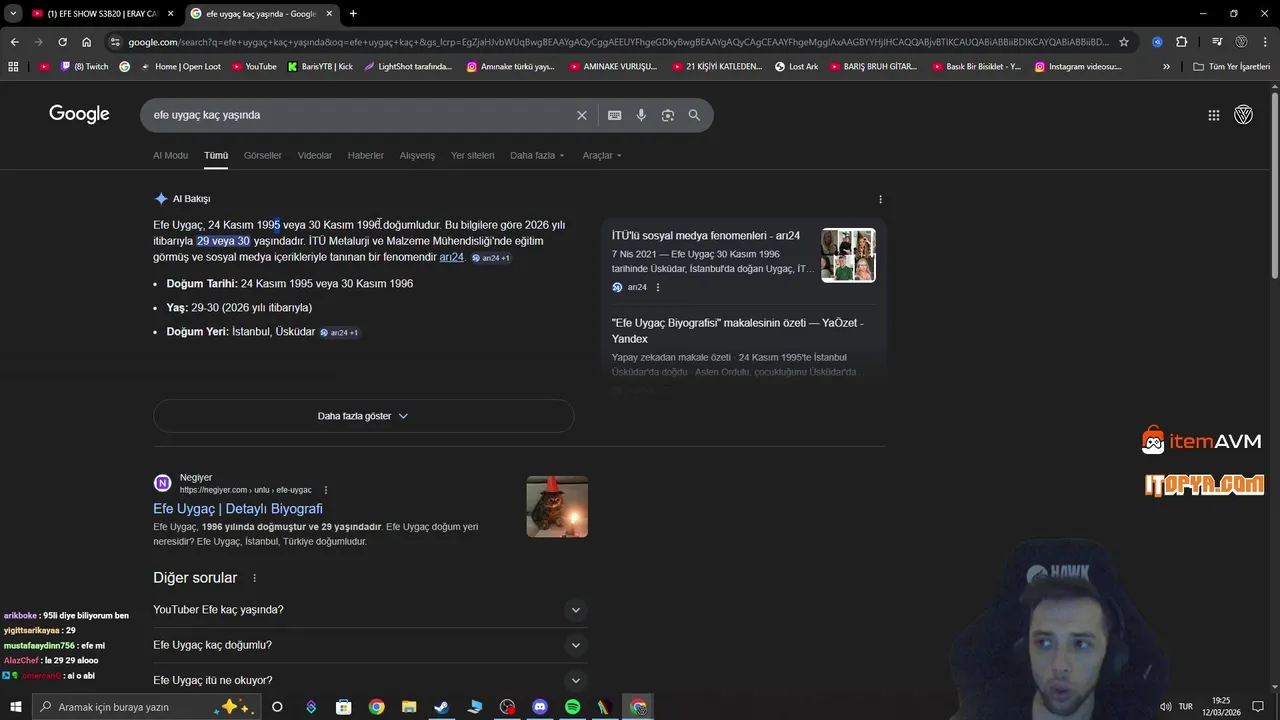Open more options for the Negiyer result
The height and width of the screenshot is (720, 1280).
[325, 490]
